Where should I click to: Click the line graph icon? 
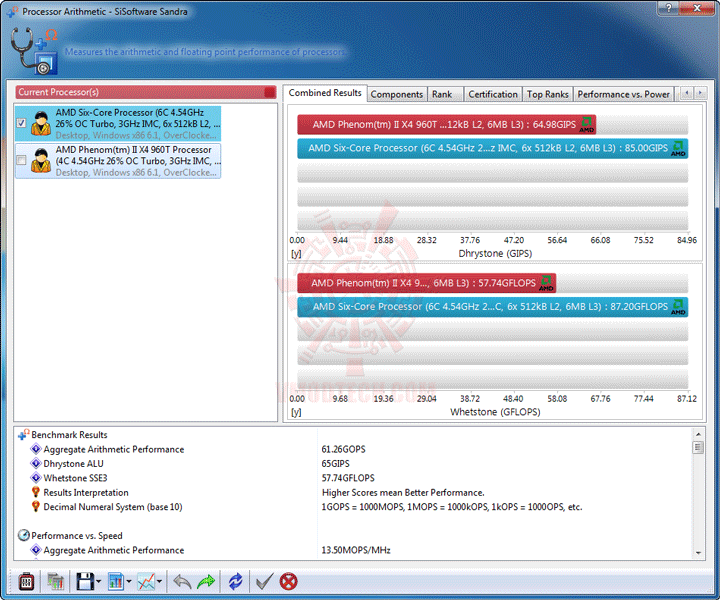click(x=146, y=582)
